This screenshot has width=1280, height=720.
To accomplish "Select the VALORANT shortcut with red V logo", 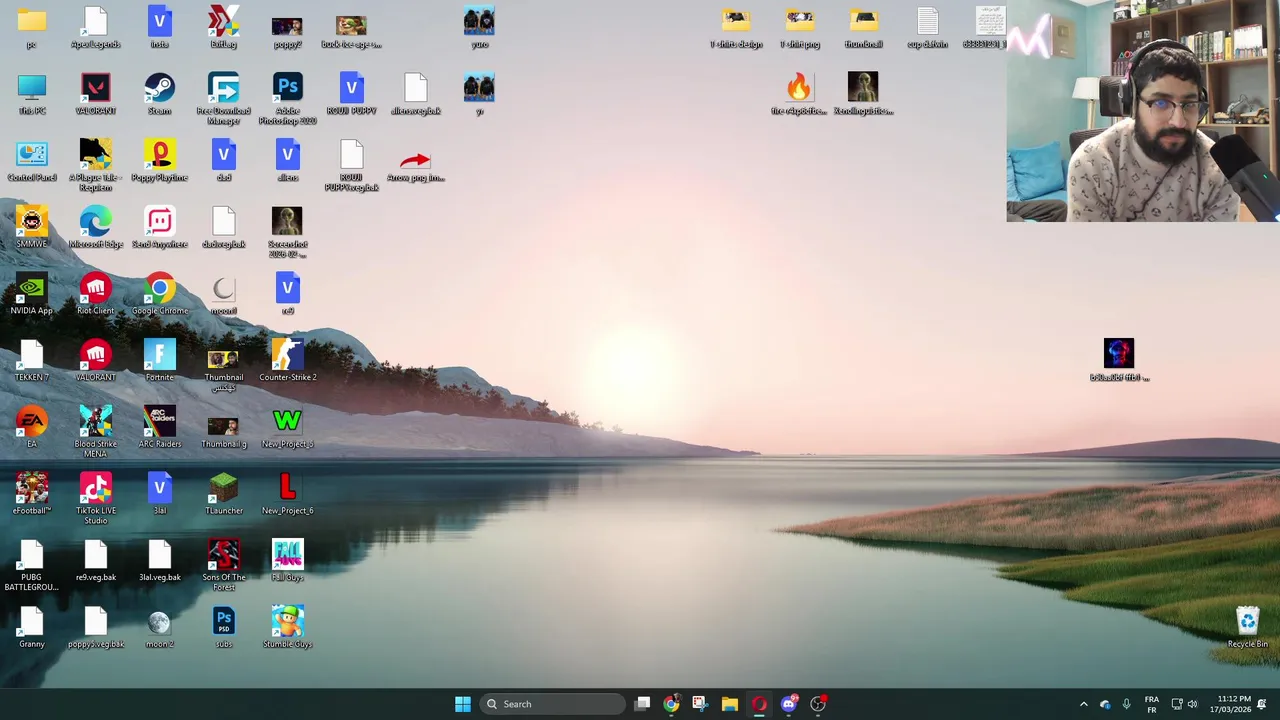I will (95, 95).
